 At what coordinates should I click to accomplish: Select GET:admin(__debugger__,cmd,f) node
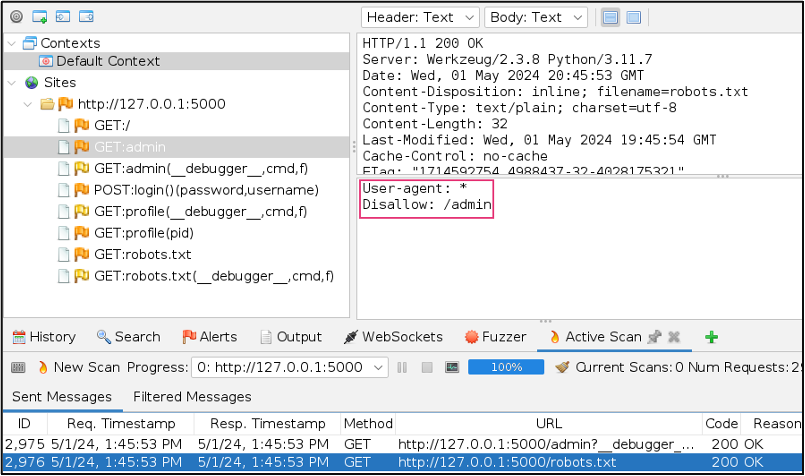[201, 168]
